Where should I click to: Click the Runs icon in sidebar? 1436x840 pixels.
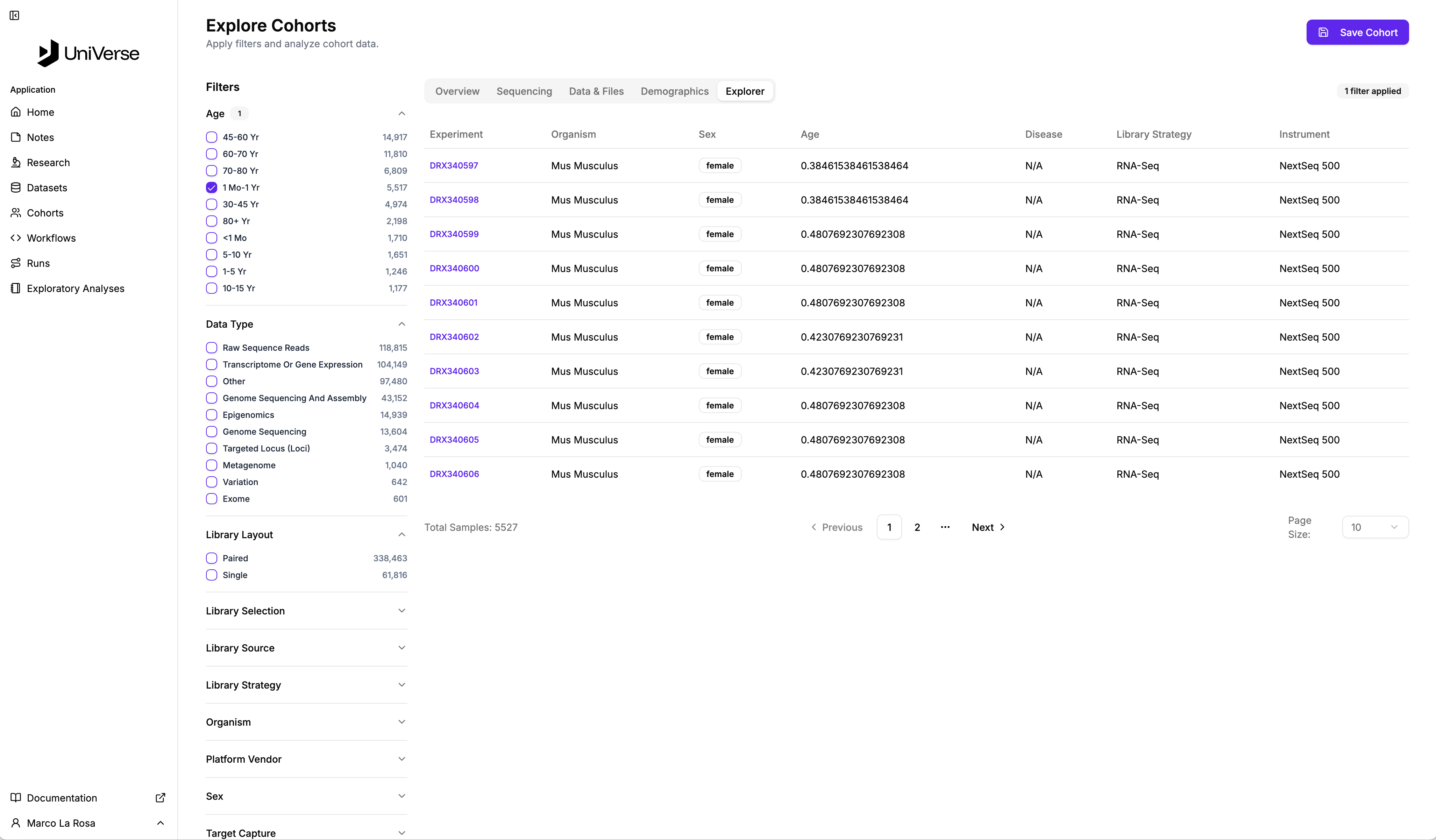click(16, 263)
